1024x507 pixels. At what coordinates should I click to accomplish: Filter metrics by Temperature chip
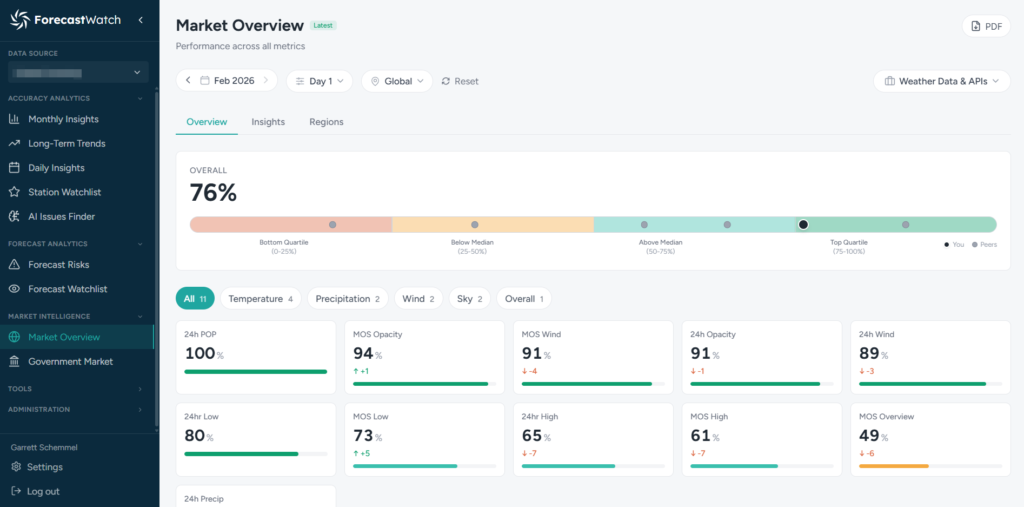coord(260,299)
